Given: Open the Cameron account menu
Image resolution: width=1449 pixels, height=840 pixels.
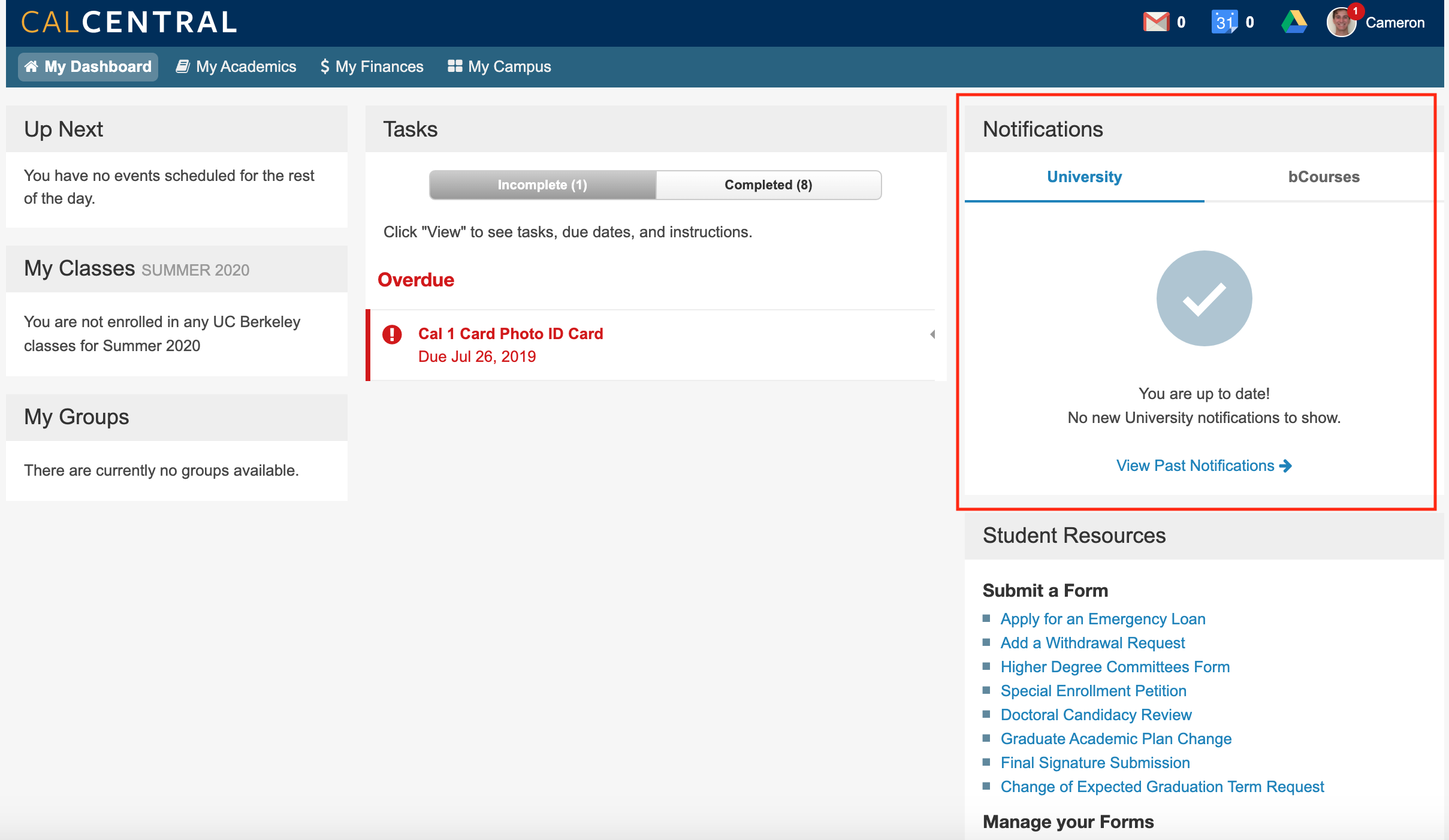Looking at the screenshot, I should point(1395,23).
